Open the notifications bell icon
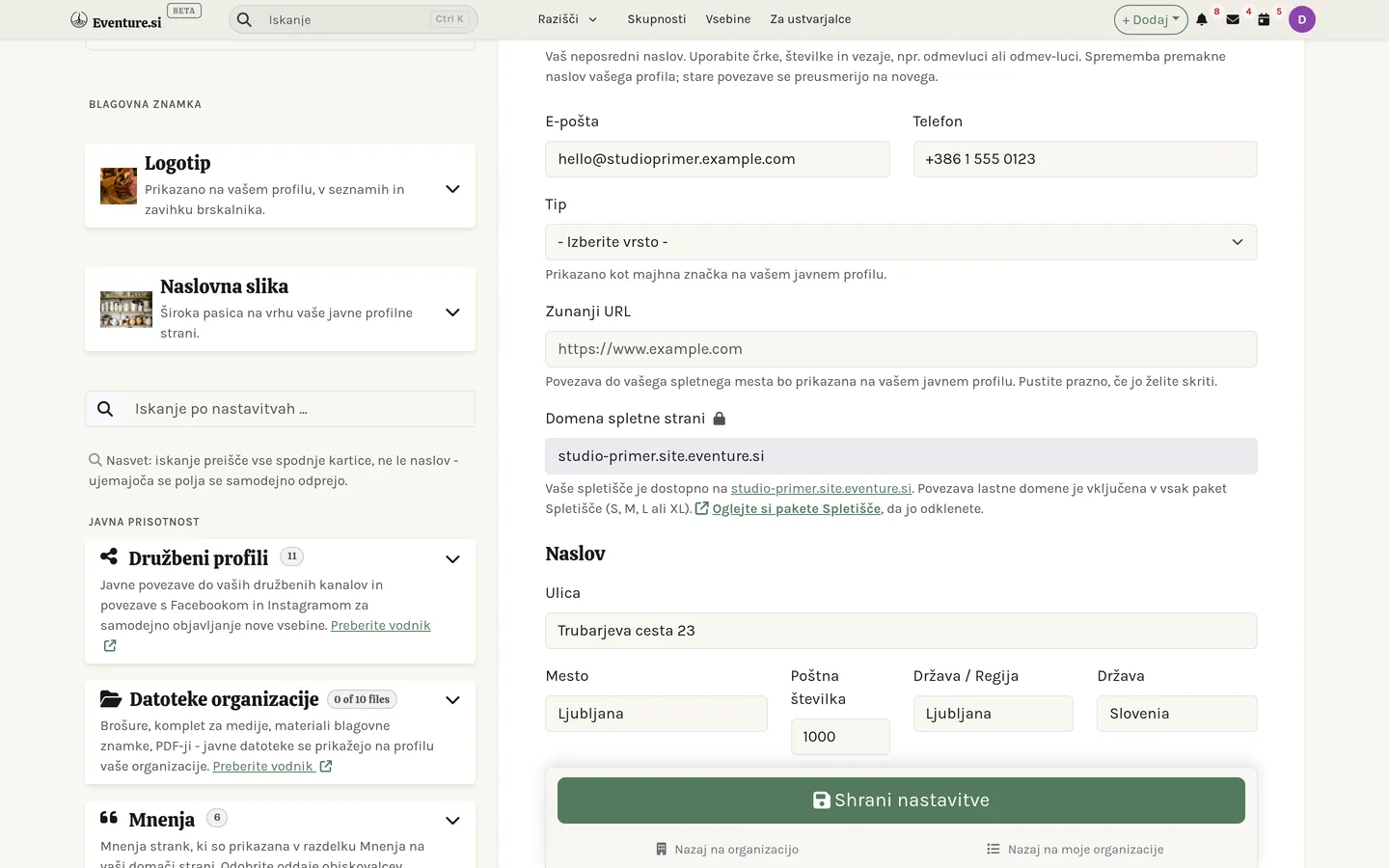 tap(1202, 19)
